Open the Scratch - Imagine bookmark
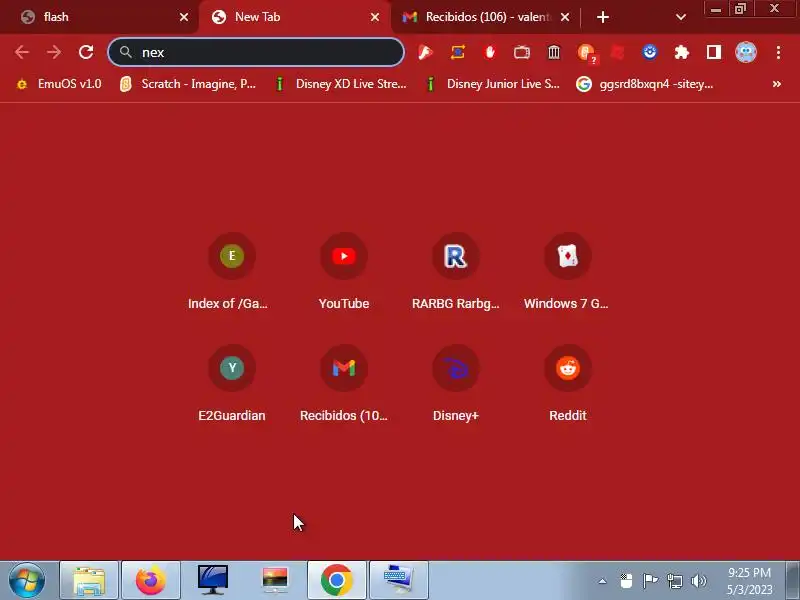Image resolution: width=800 pixels, height=600 pixels. [x=188, y=84]
